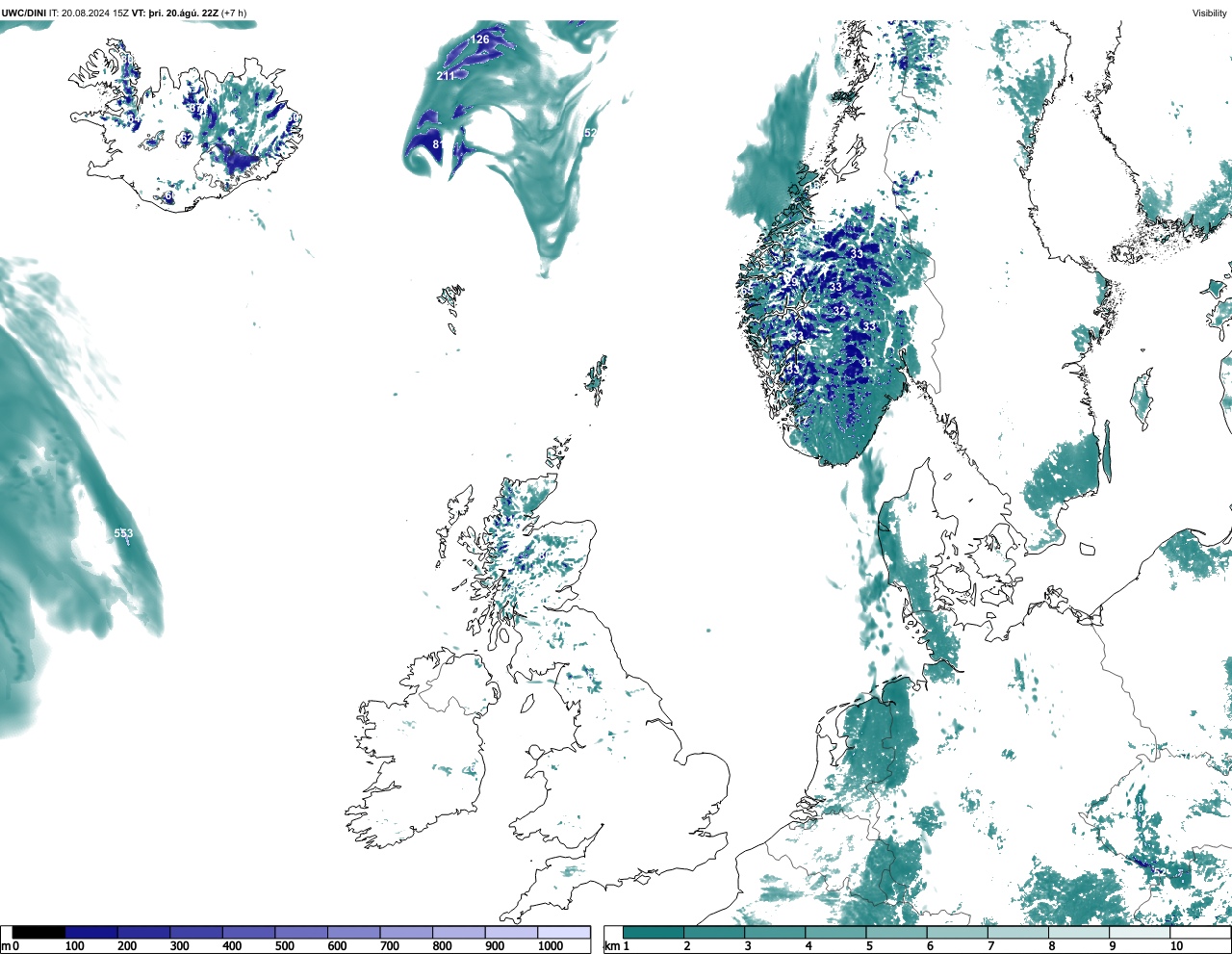The image size is (1232, 954).
Task: Click the '62' value in central Iceland
Action: 187,139
